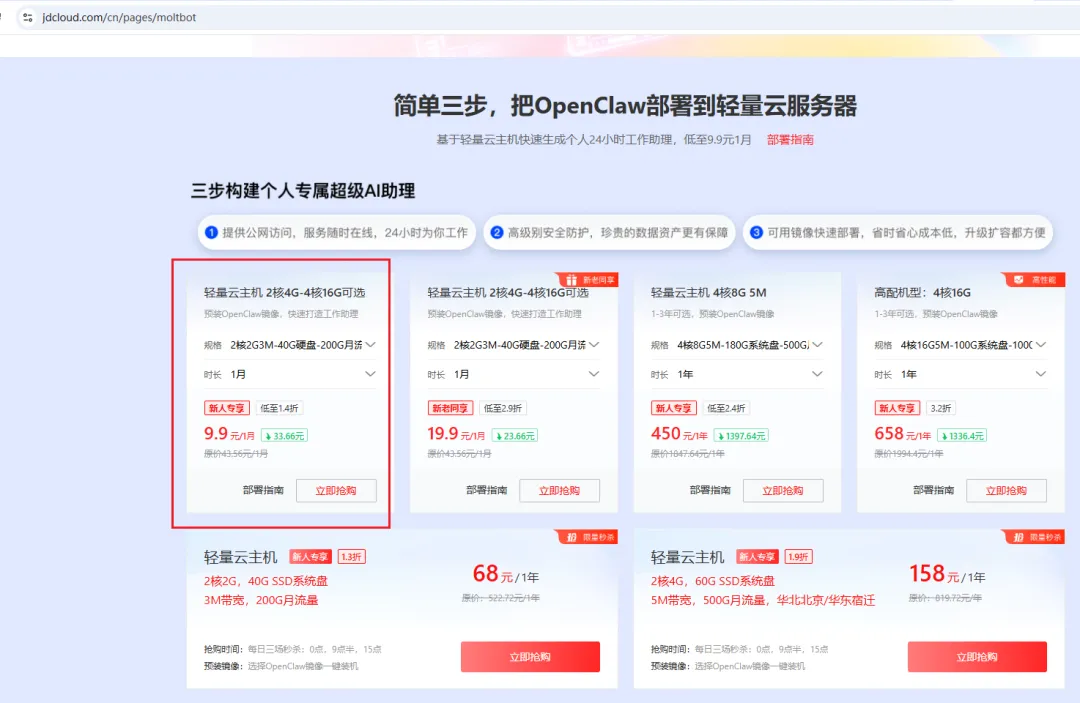Click the 1.9折 badge on 158元 card
The image size is (1080, 703).
tap(798, 557)
